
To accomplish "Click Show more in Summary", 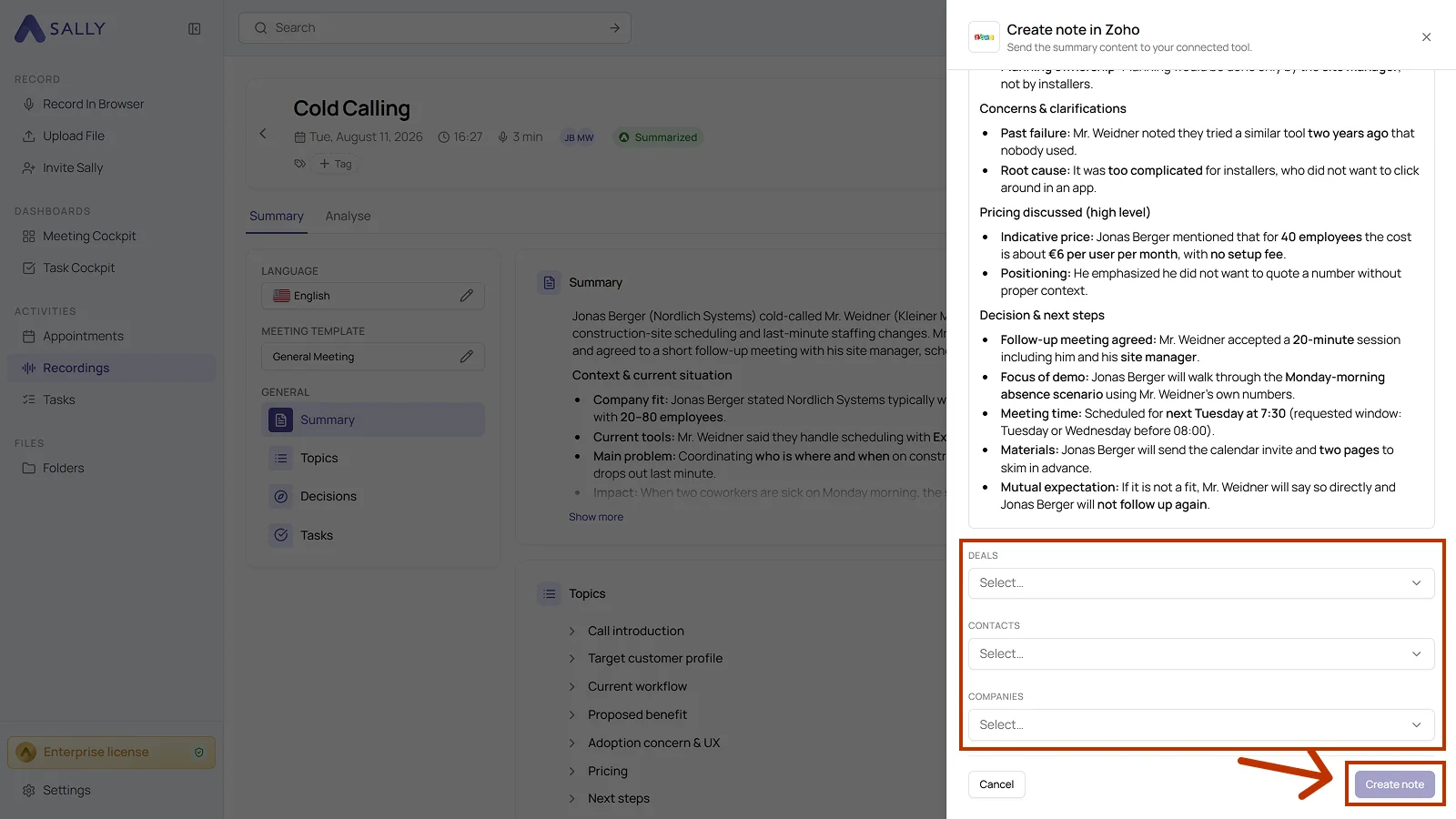I will point(596,517).
